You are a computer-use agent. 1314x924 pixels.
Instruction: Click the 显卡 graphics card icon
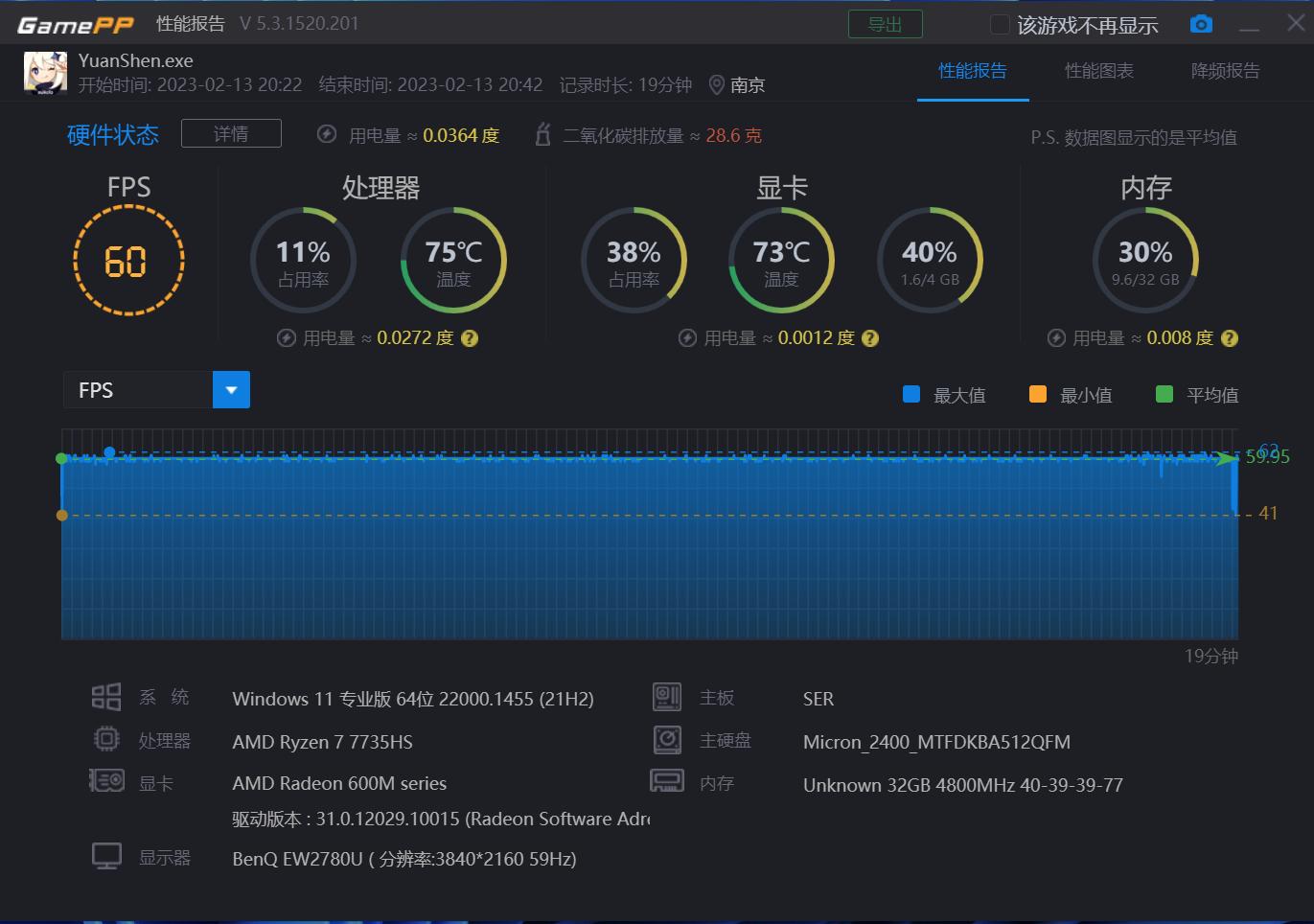click(x=106, y=780)
